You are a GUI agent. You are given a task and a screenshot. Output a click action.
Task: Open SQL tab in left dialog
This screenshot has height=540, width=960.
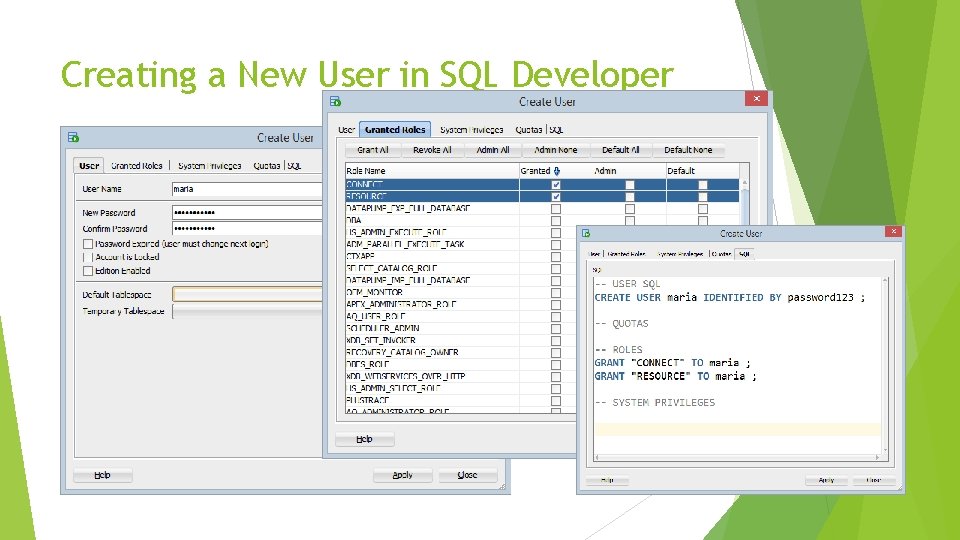(294, 165)
